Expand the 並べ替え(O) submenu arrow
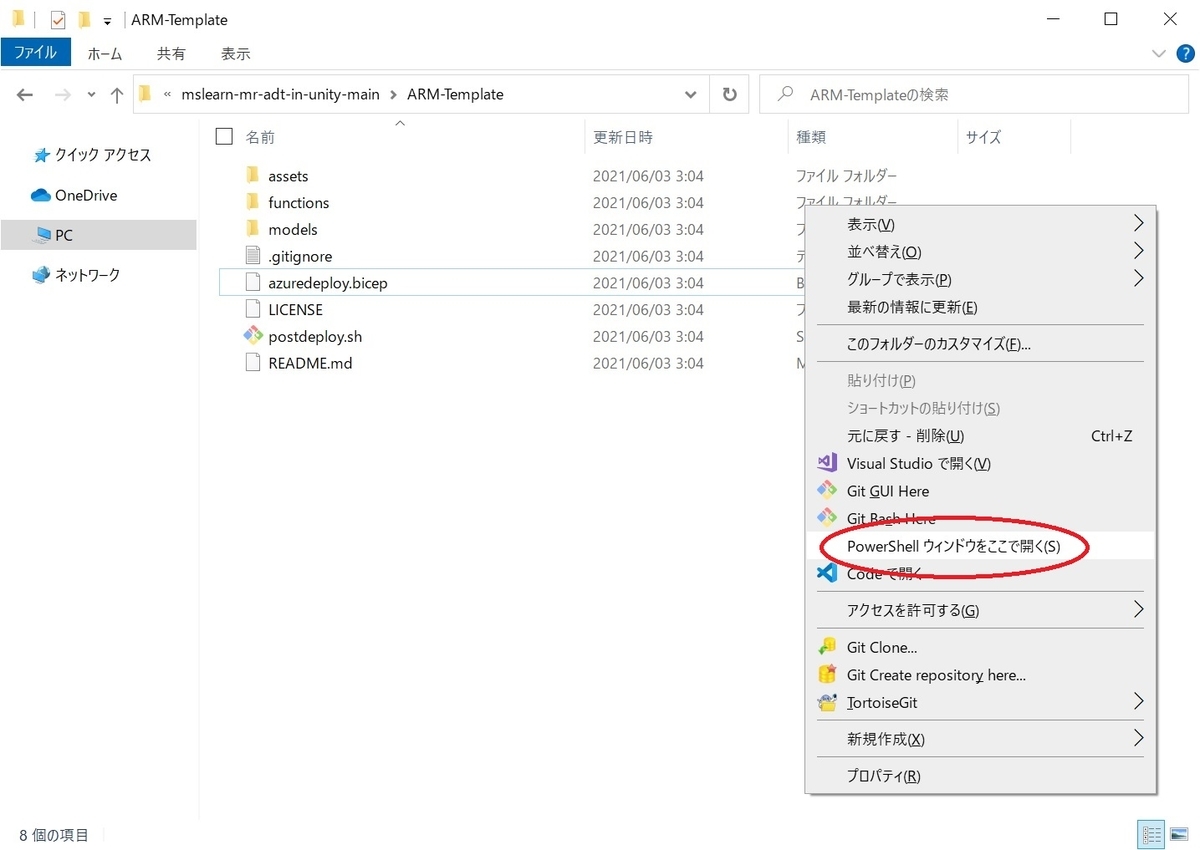Screen dimensions: 1200x850 (1138, 251)
